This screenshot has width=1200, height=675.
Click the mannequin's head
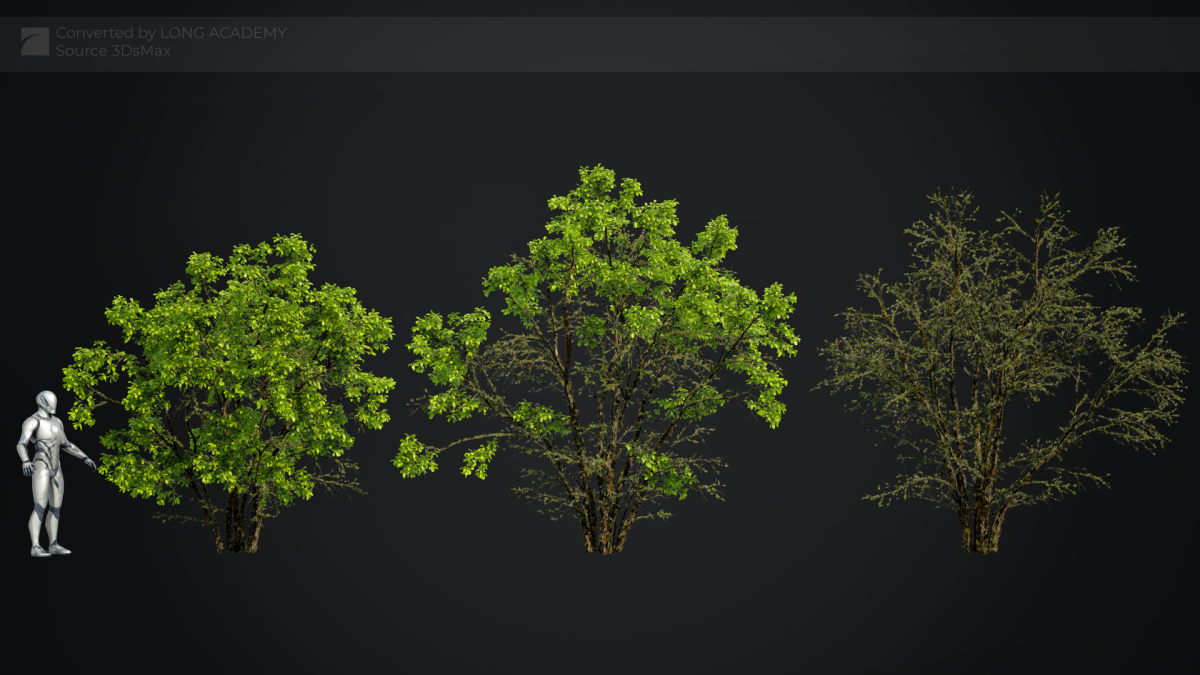coord(47,402)
